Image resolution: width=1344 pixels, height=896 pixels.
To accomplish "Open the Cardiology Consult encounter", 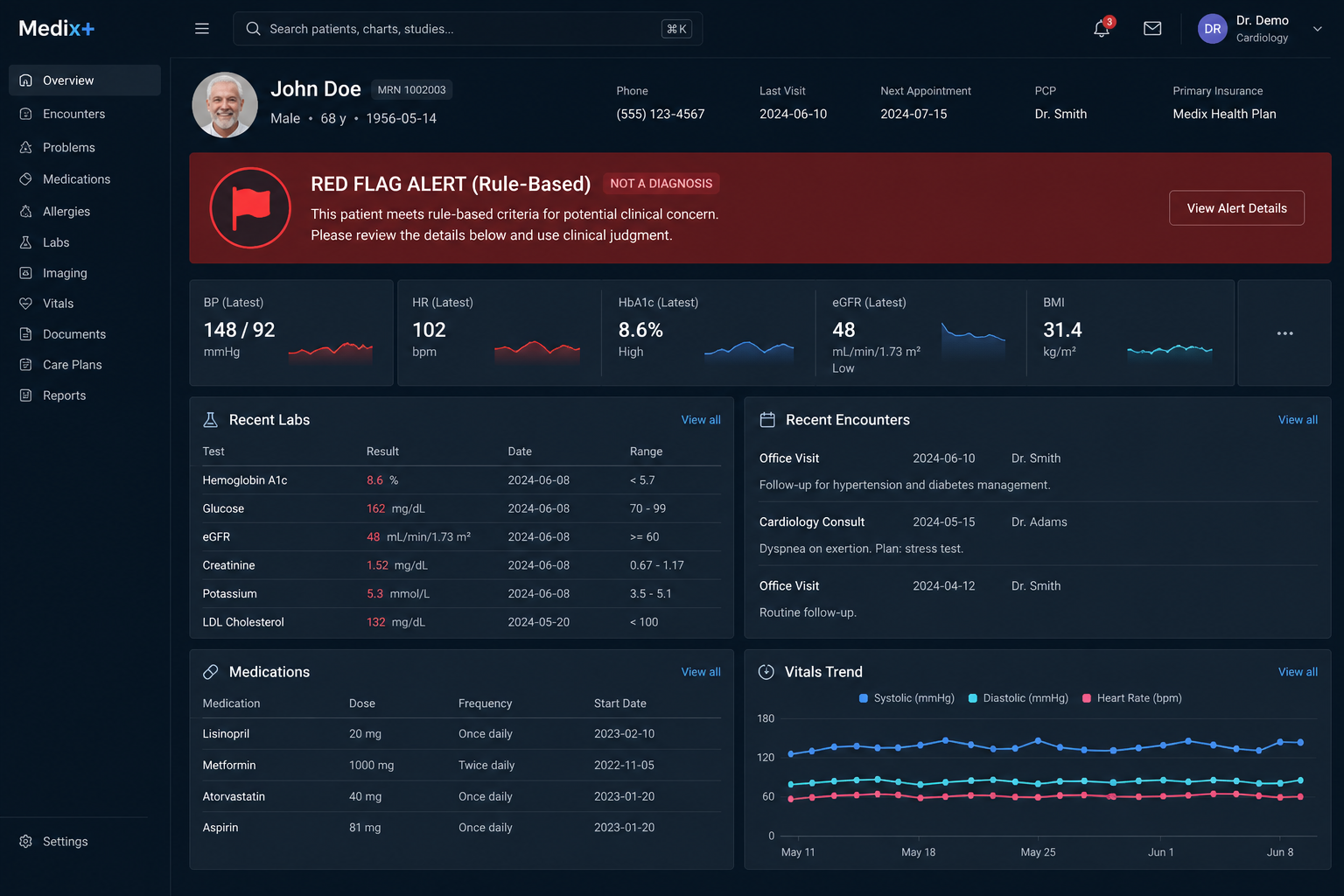I will point(1038,535).
